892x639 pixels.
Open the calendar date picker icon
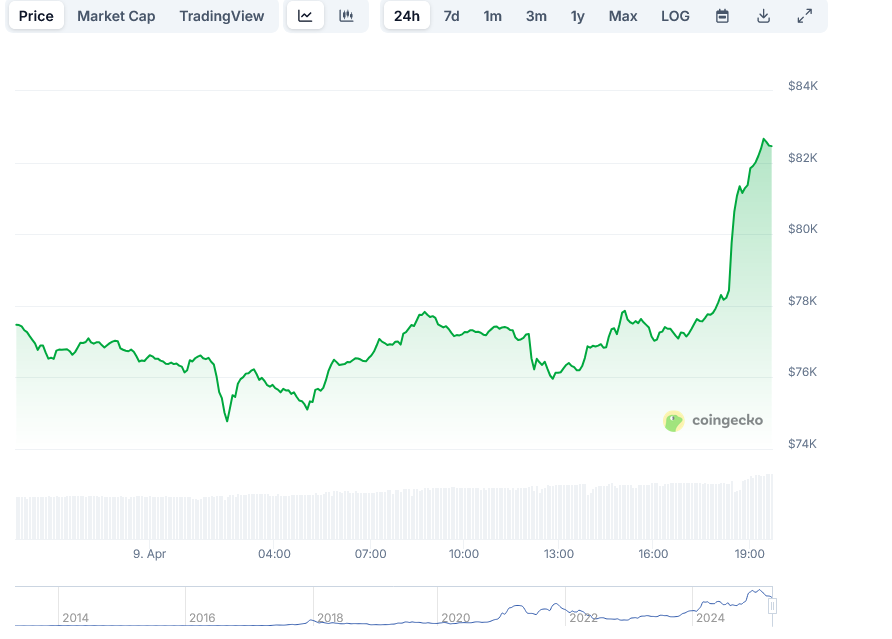(x=722, y=16)
